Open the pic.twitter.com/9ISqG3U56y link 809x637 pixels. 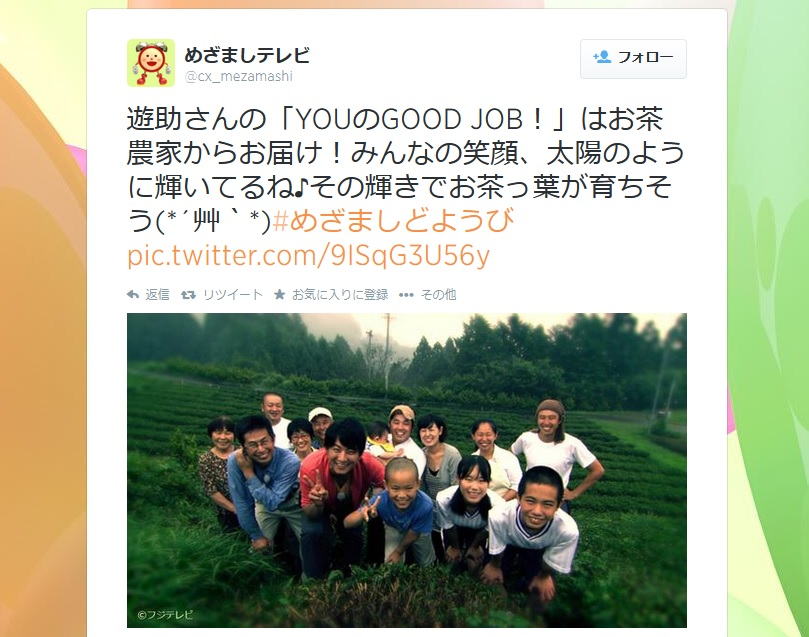point(308,255)
